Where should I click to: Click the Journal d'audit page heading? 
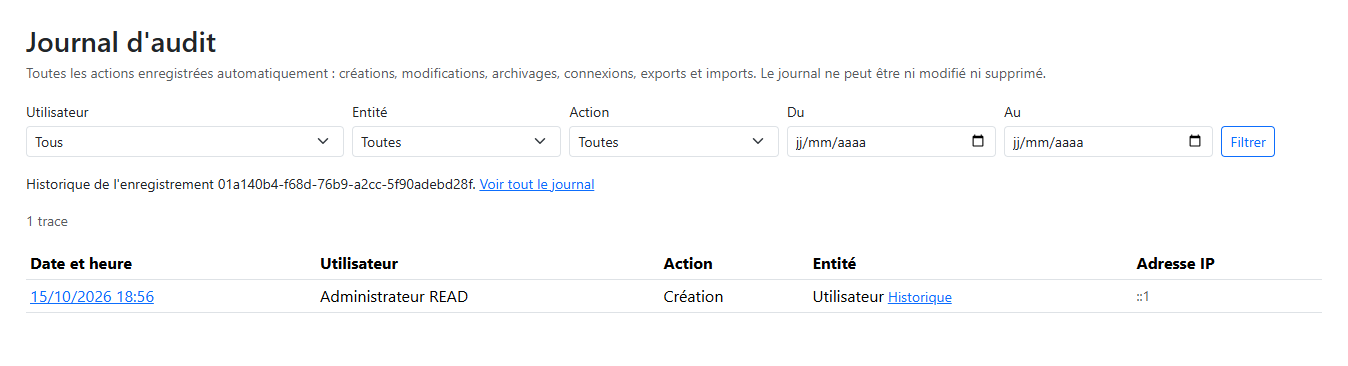[121, 42]
